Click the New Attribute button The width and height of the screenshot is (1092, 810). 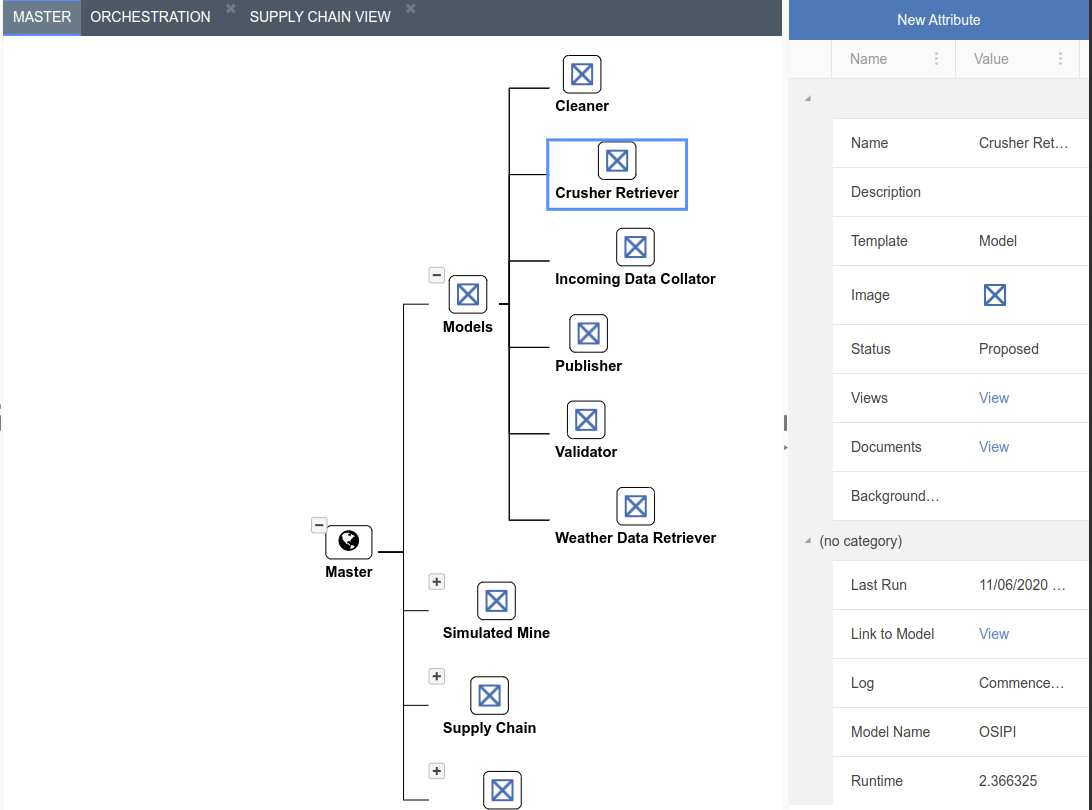pos(938,20)
